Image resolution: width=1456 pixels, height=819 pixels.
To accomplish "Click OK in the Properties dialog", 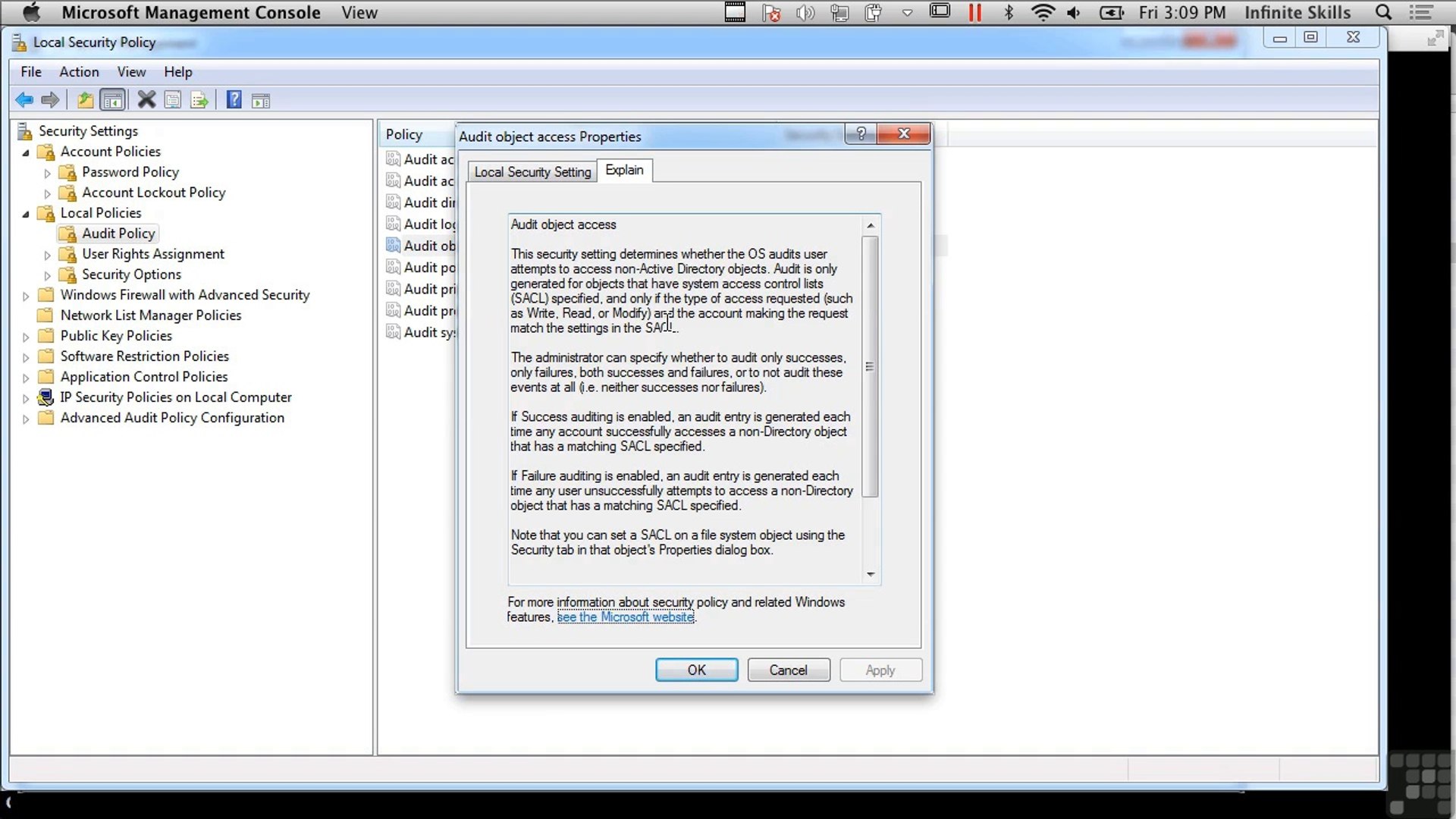I will [x=696, y=670].
